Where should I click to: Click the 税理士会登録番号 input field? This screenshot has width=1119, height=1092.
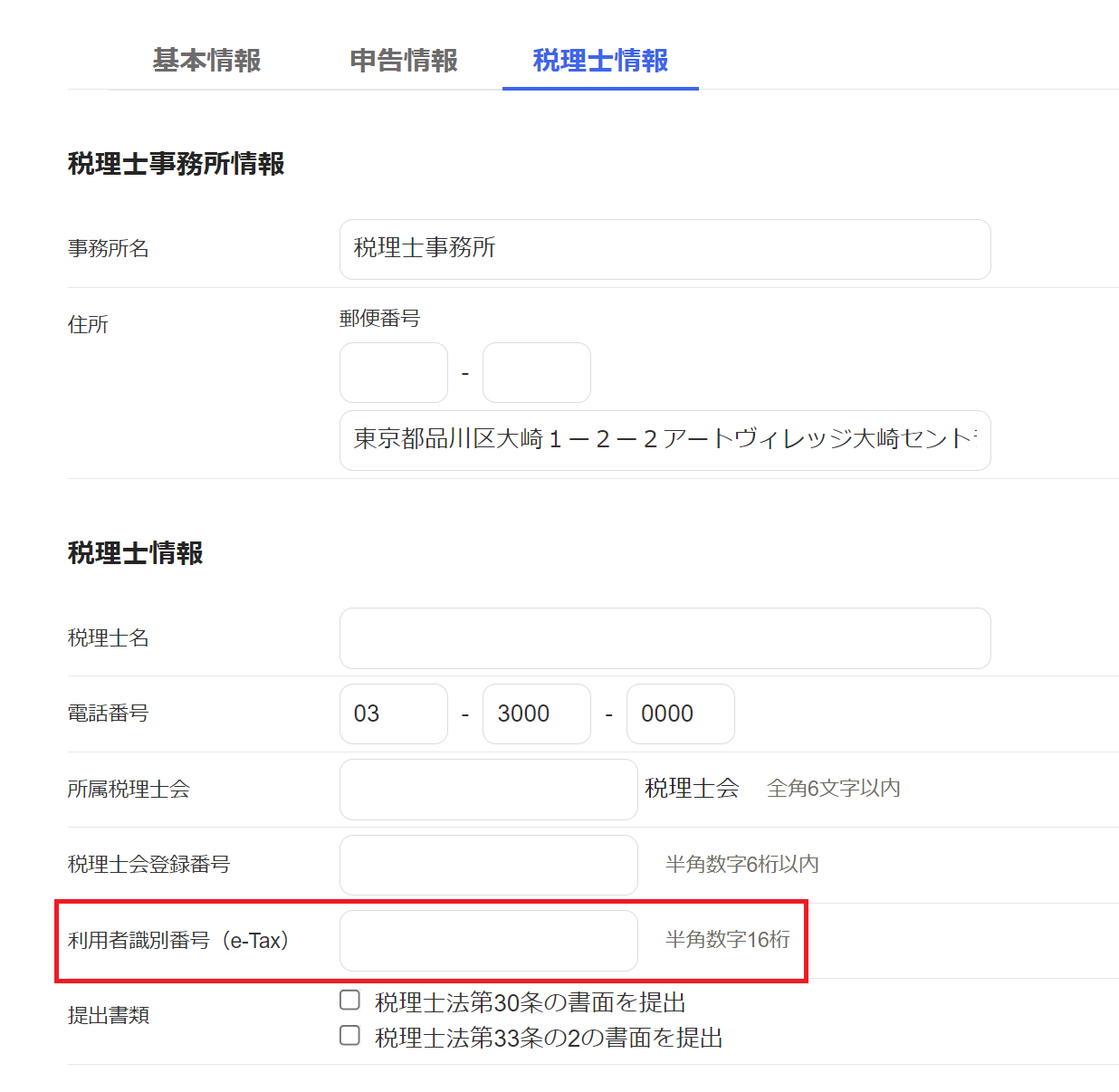(x=488, y=865)
